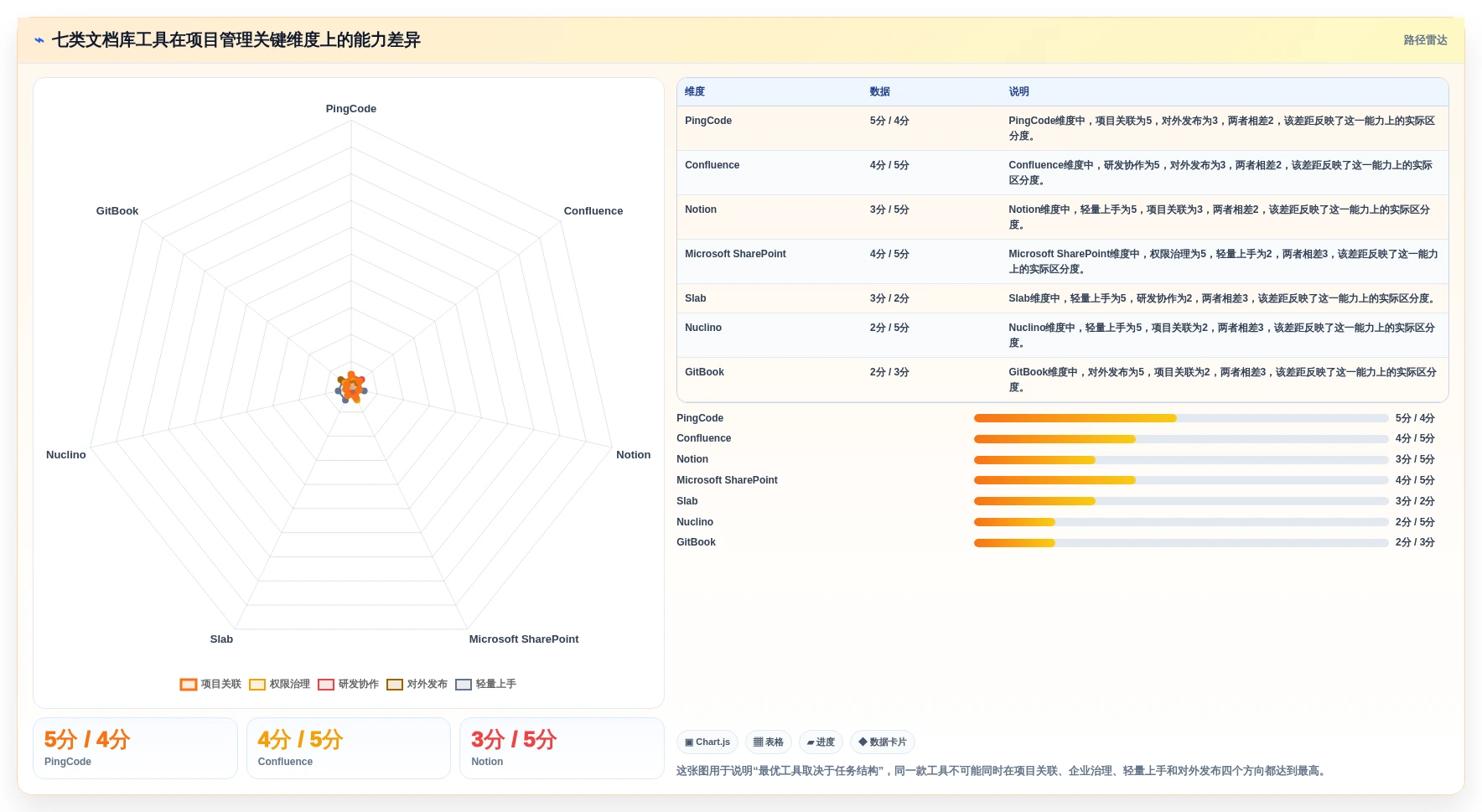Click the Microsoft SharePoint progress bar
The width and height of the screenshot is (1482, 812).
coord(1181,480)
